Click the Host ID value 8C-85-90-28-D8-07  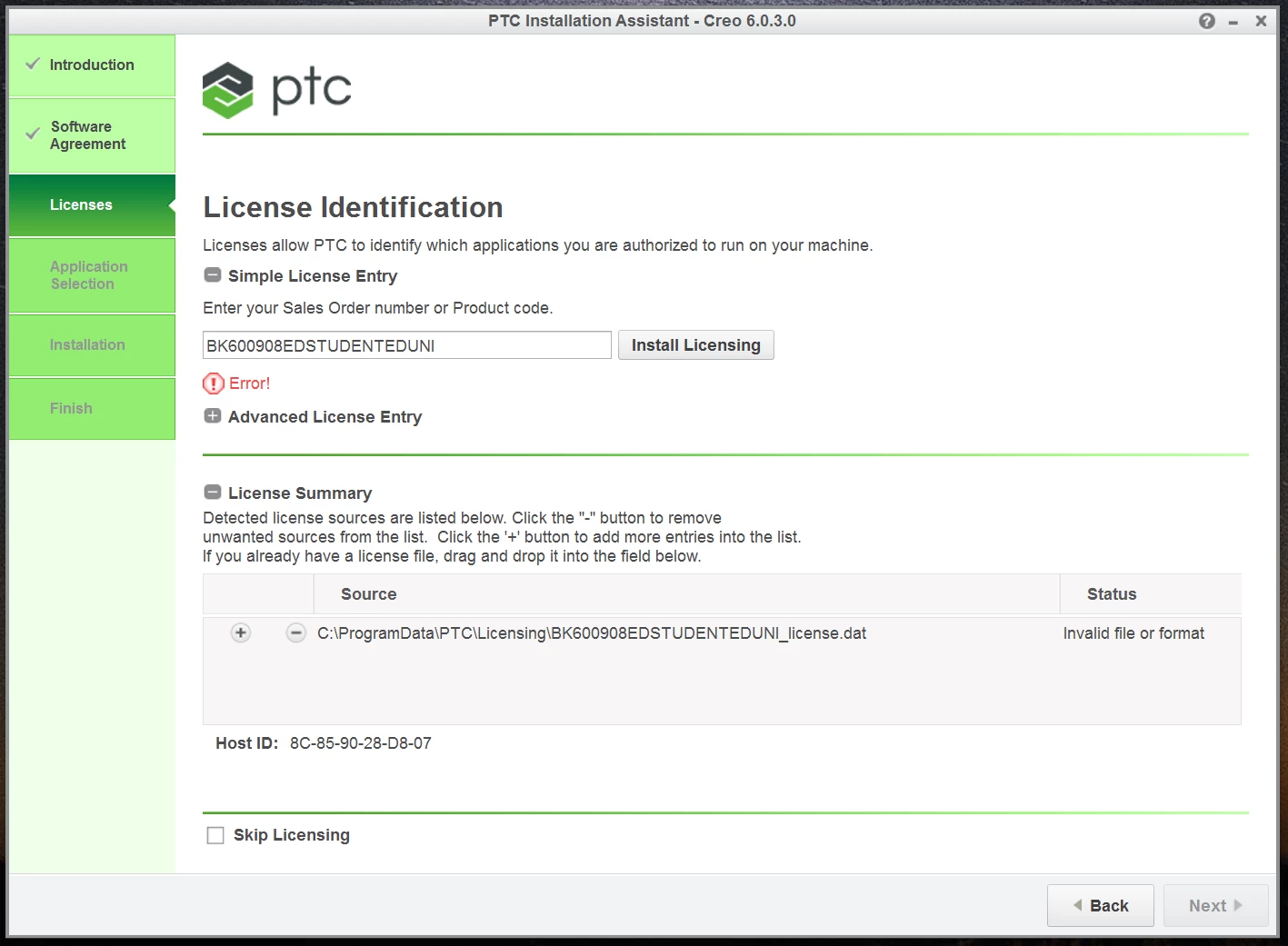pyautogui.click(x=361, y=743)
